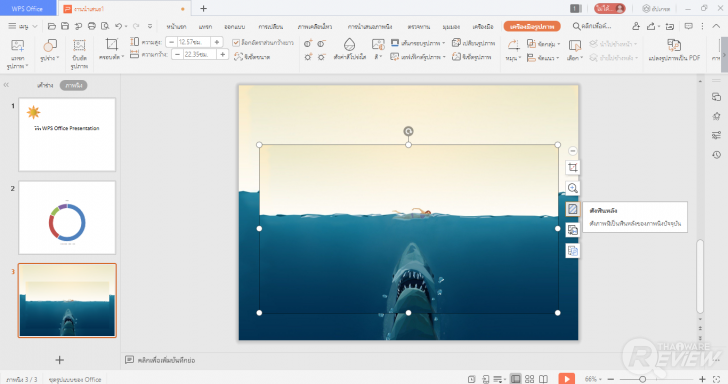The image size is (728, 384).
Task: Click the floating crop button beside image
Action: point(572,168)
